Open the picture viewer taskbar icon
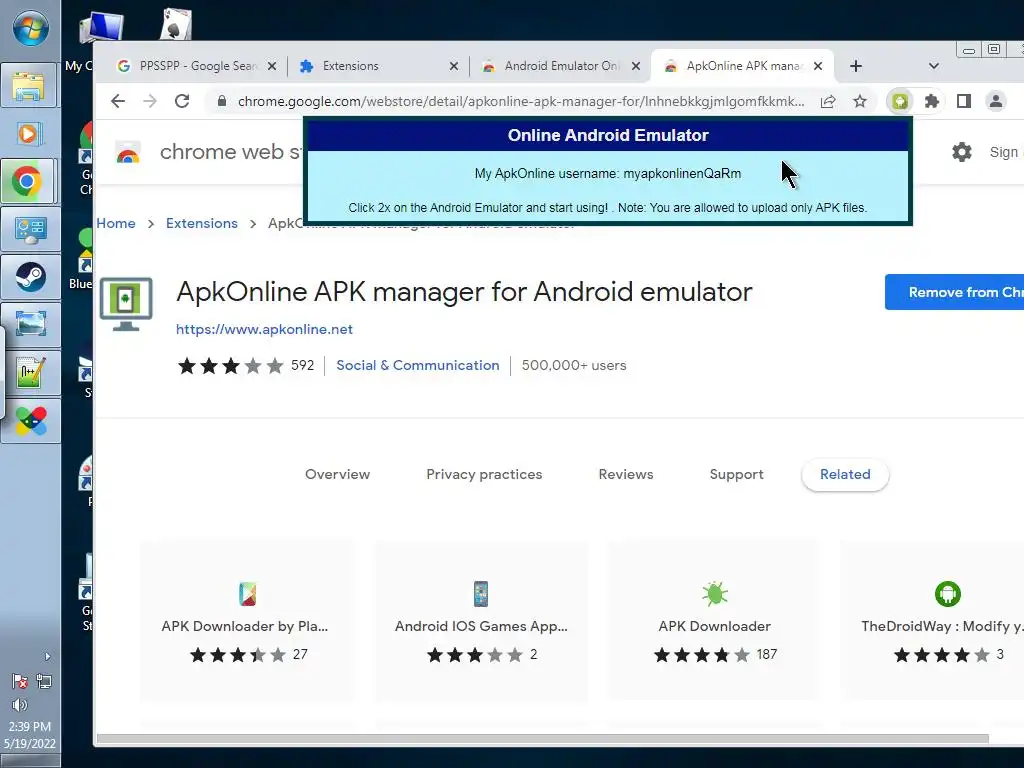This screenshot has width=1024, height=768. [x=29, y=325]
